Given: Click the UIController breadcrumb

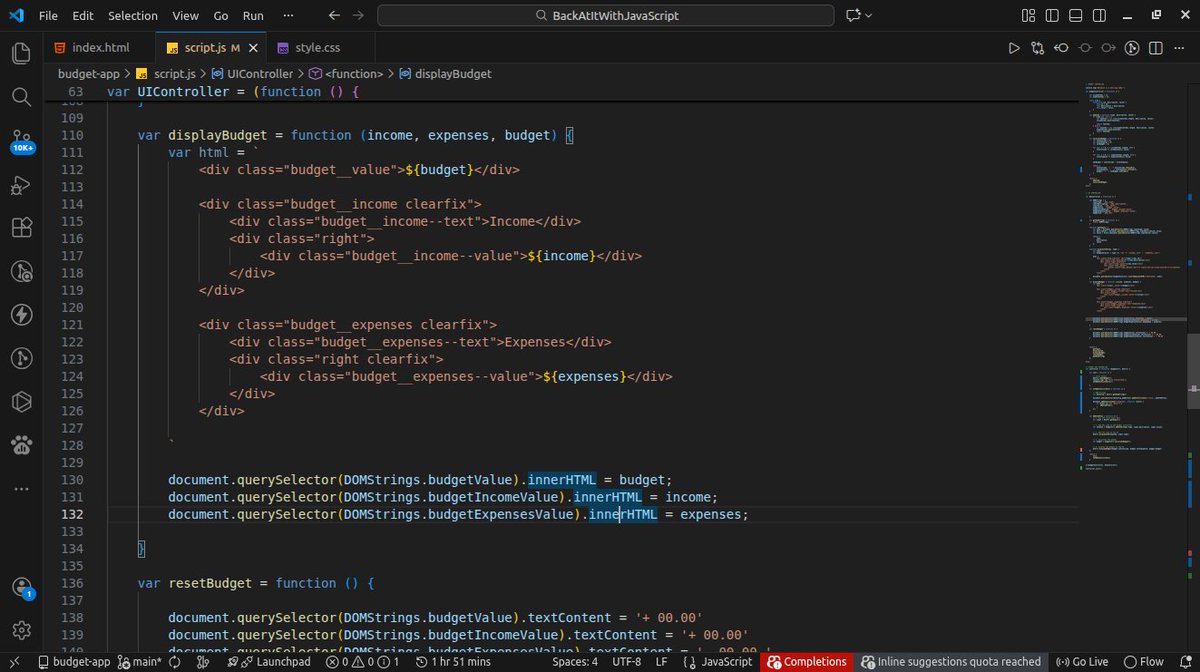Looking at the screenshot, I should tap(251, 74).
